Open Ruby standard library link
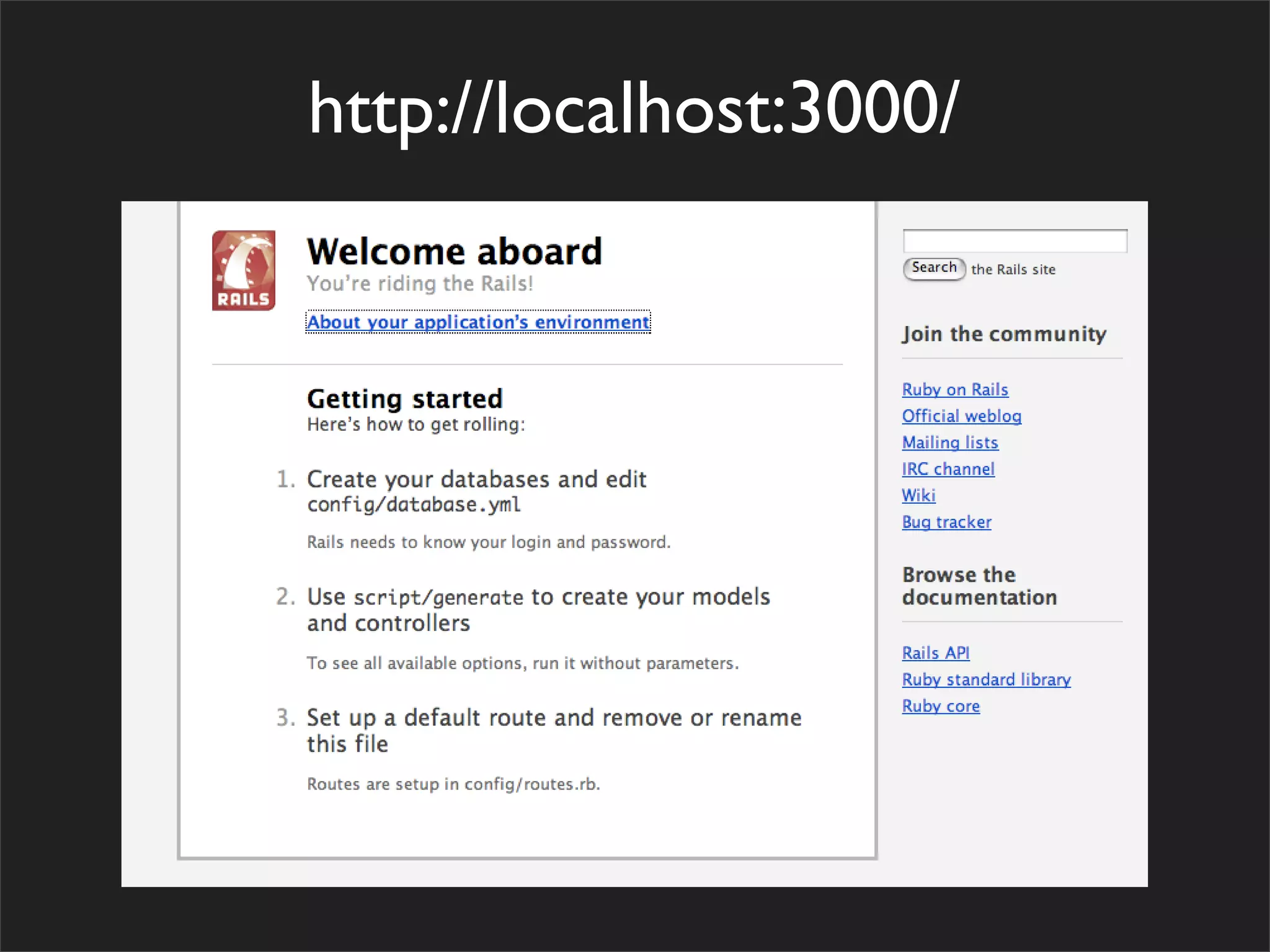The image size is (1270, 952). tap(986, 679)
